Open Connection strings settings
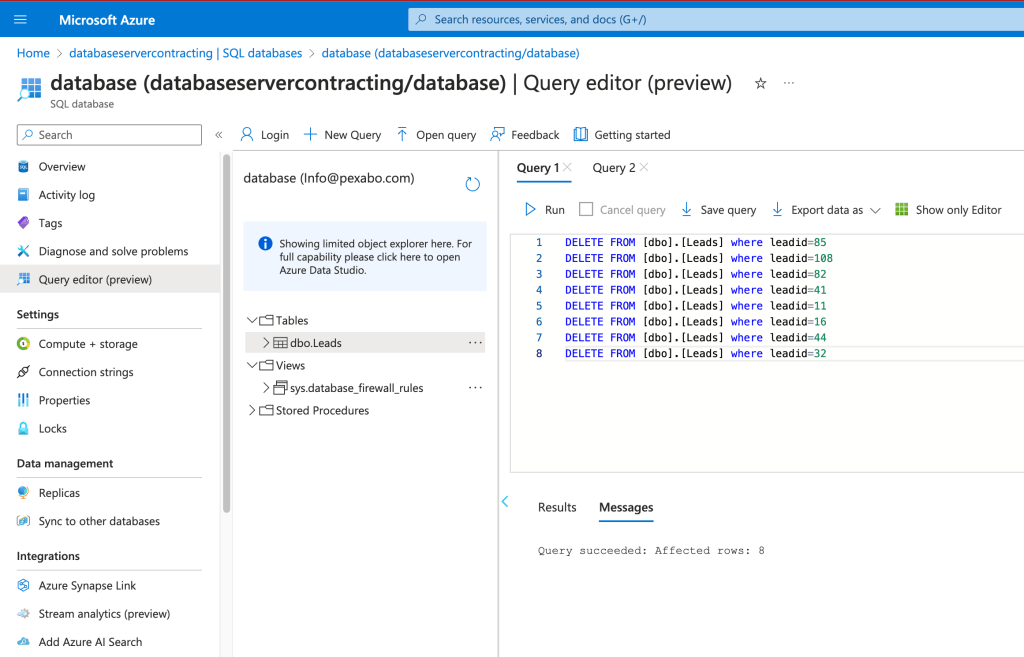Image resolution: width=1024 pixels, height=657 pixels. click(x=86, y=372)
